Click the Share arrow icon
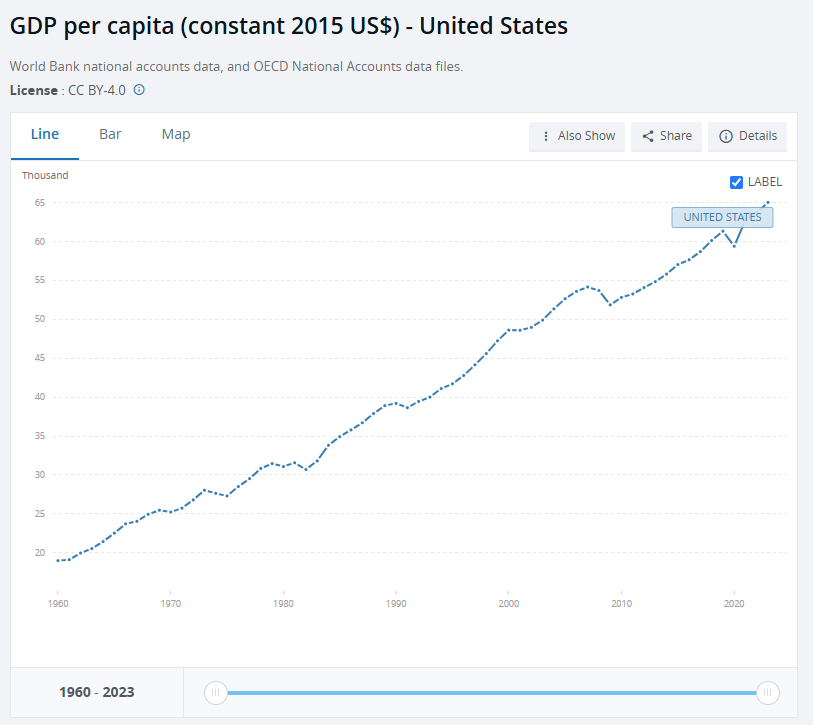The height and width of the screenshot is (725, 813). [x=648, y=136]
